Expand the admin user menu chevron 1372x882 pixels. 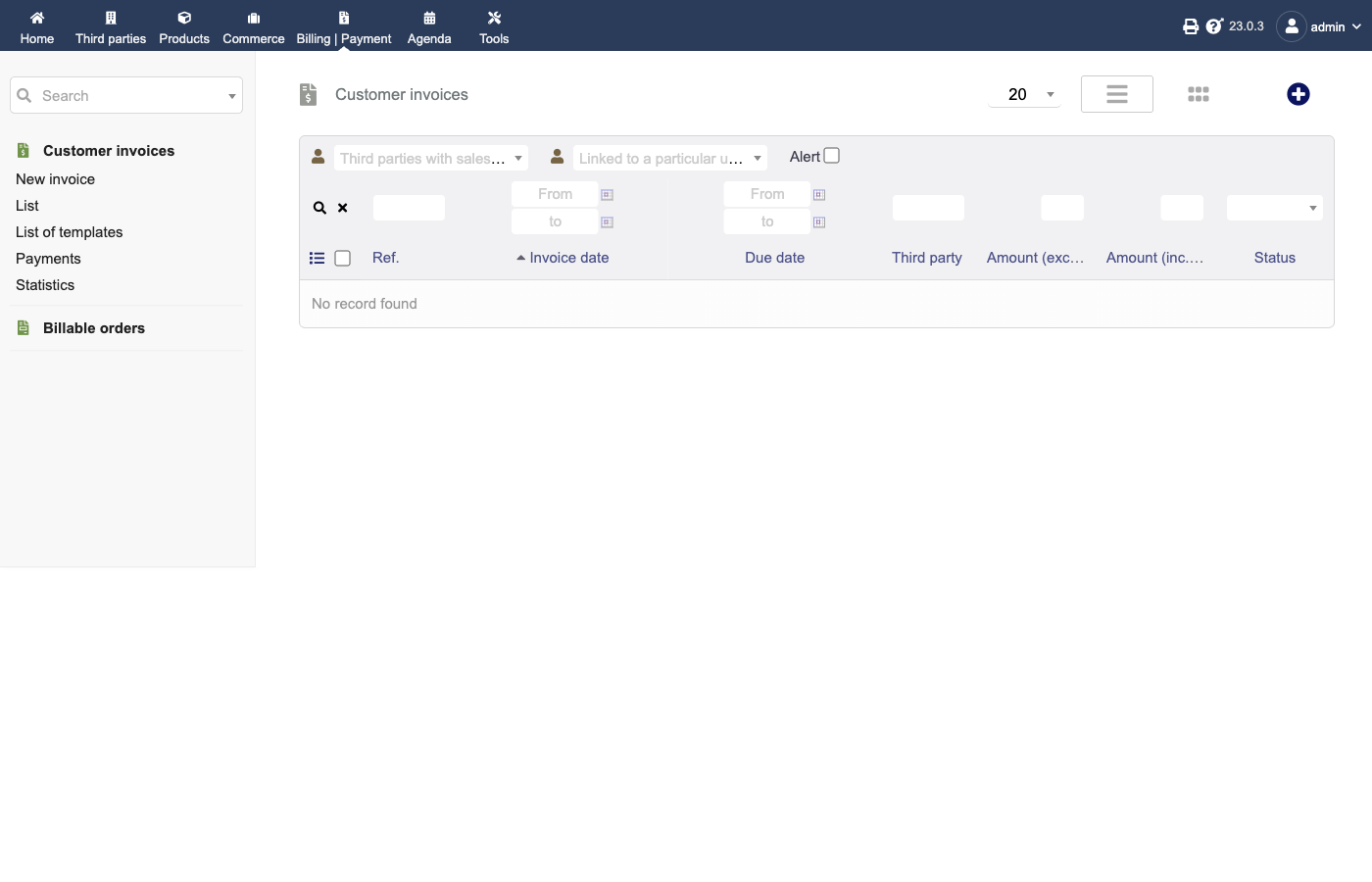click(1356, 26)
